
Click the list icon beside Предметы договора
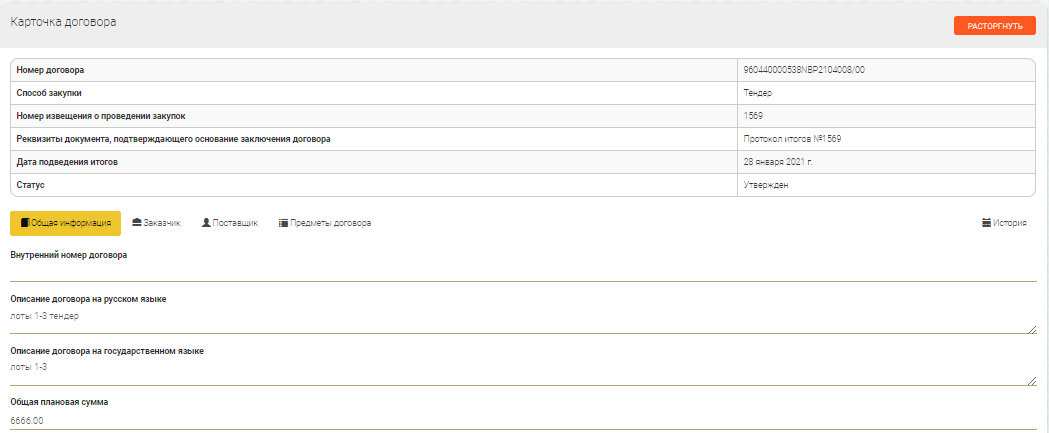283,223
